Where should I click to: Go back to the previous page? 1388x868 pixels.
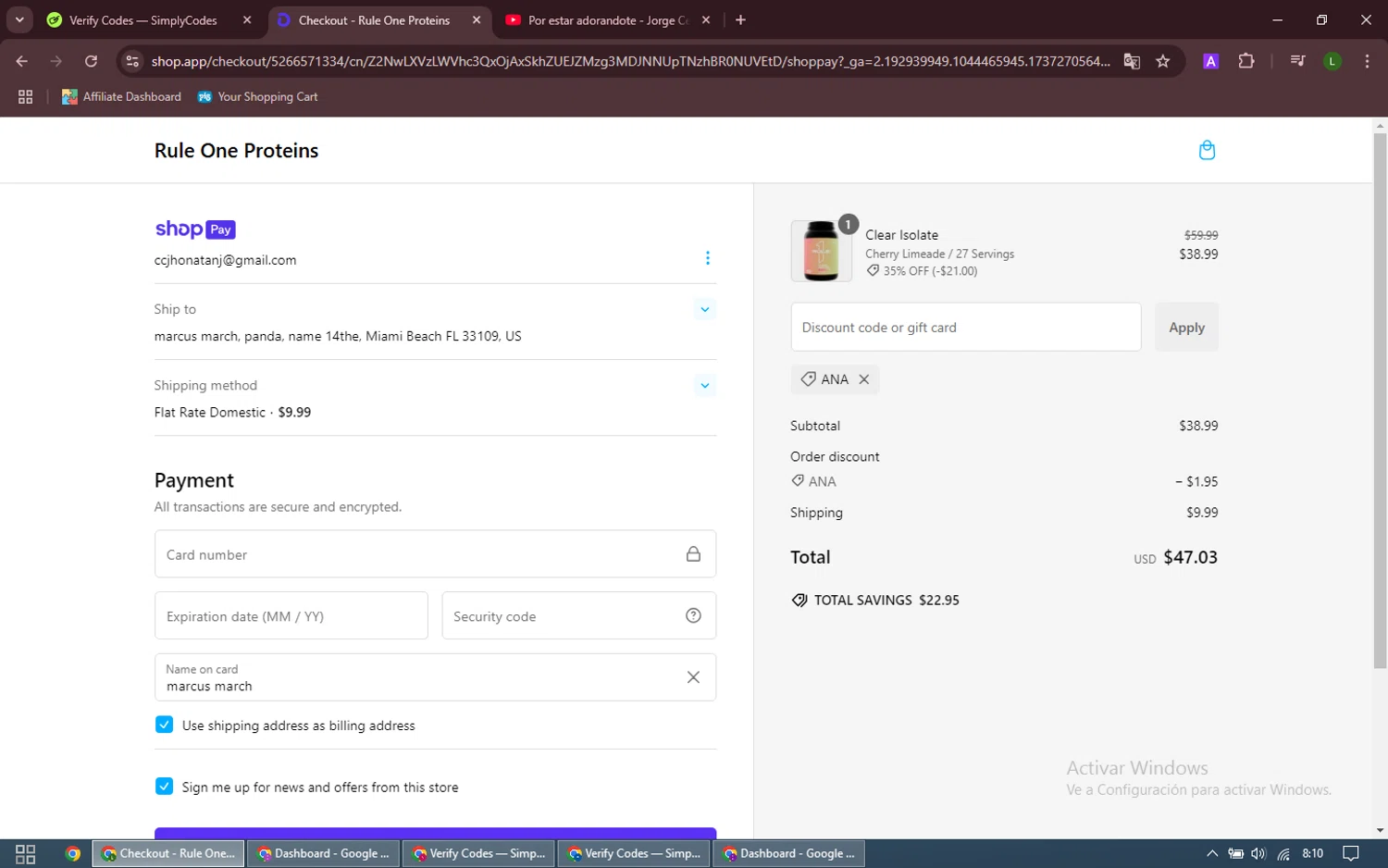22,61
